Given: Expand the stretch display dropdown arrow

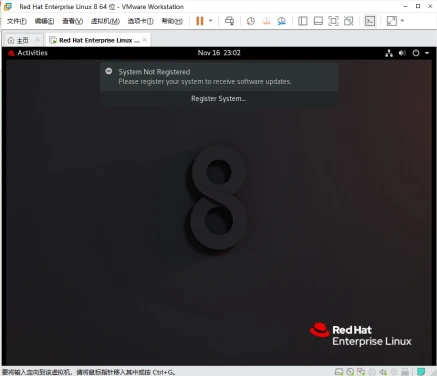Looking at the screenshot, I should pos(402,21).
